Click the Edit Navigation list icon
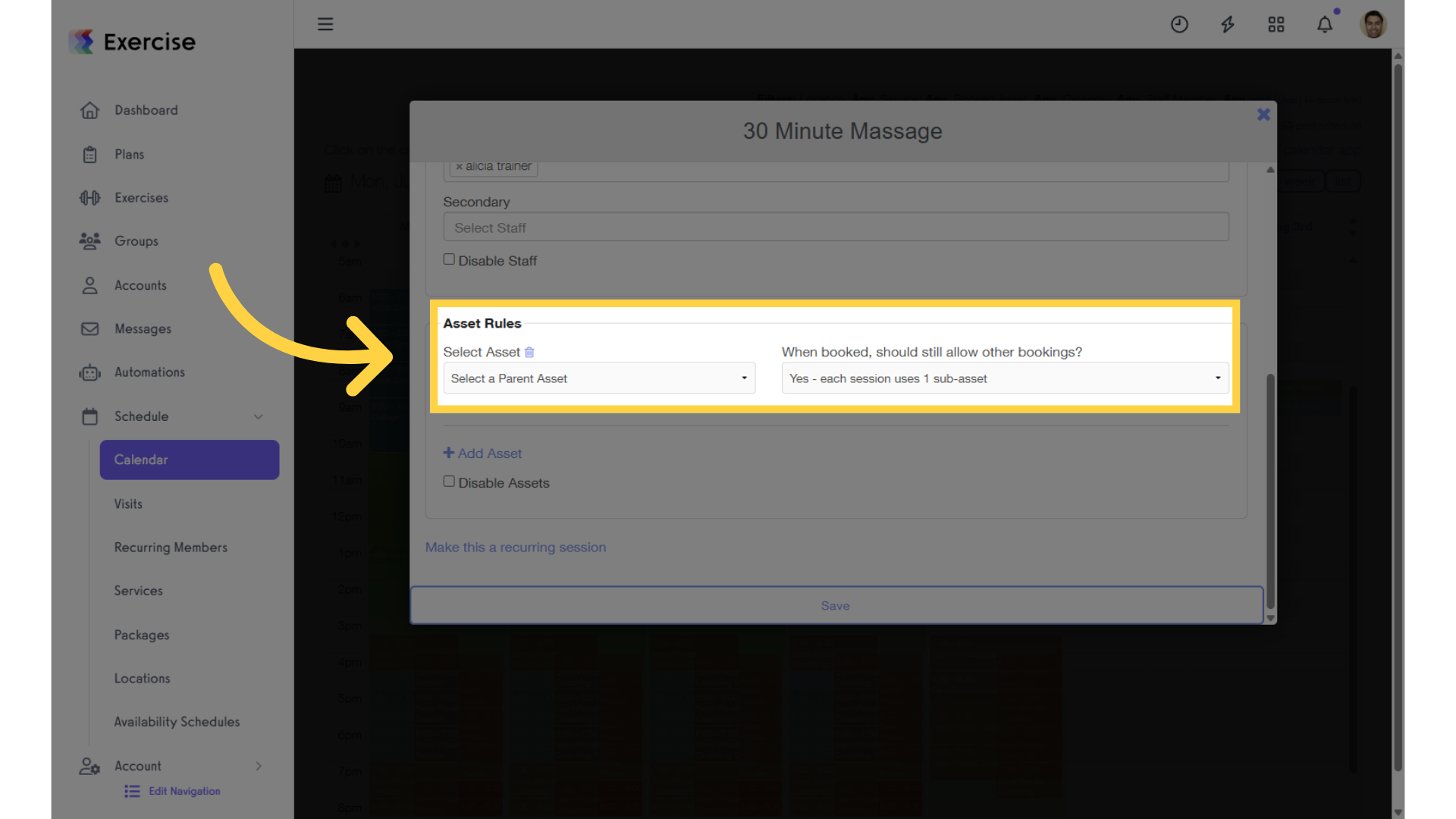The image size is (1456, 819). (132, 792)
